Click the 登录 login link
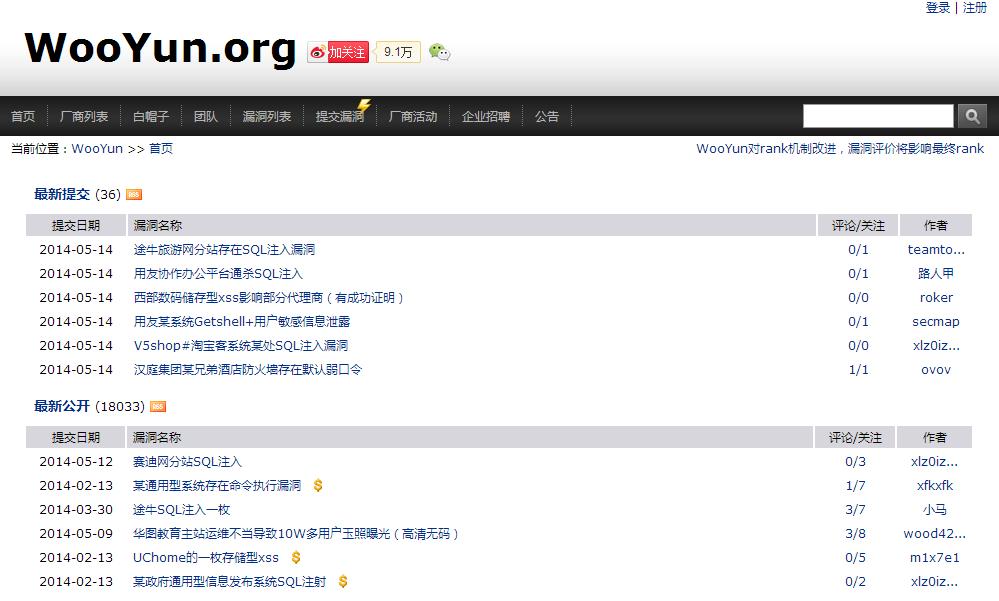 938,8
